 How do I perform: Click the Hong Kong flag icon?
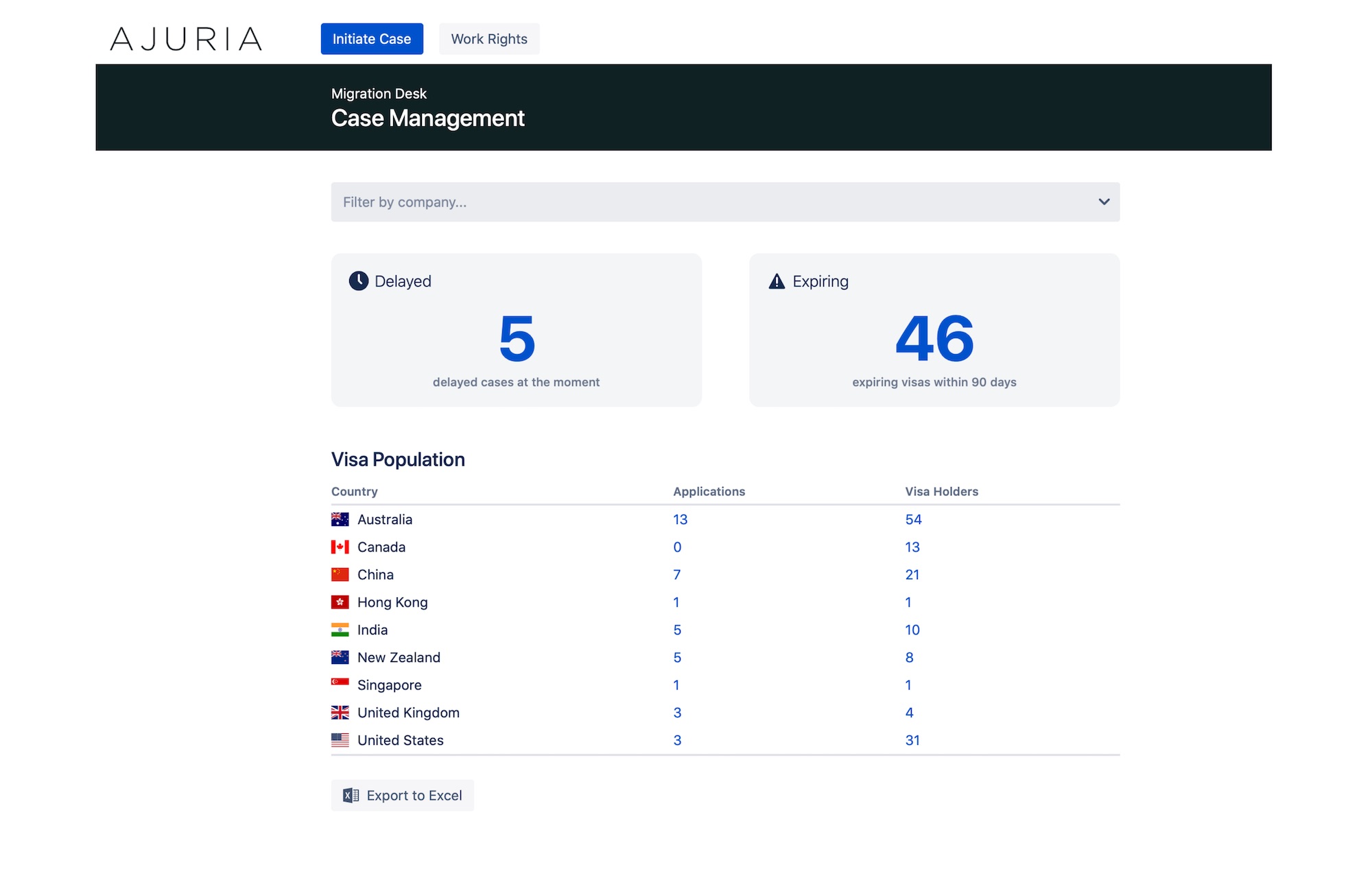(x=340, y=602)
